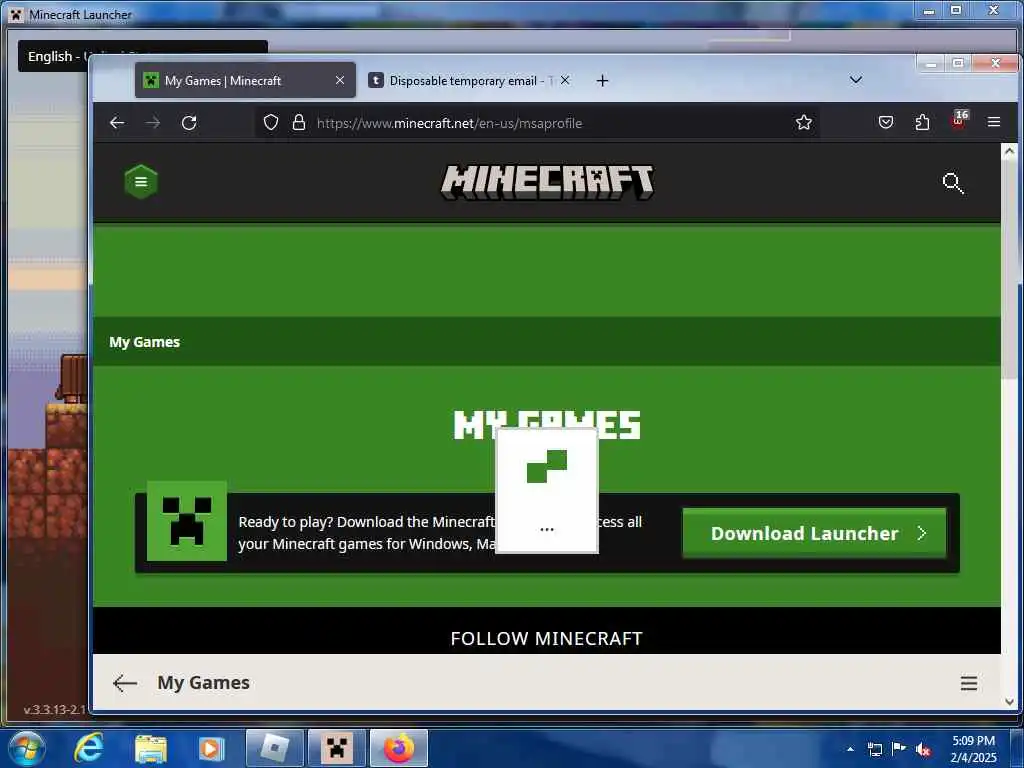Click Download Launcher button
Viewport: 1024px width, 768px height.
(814, 533)
